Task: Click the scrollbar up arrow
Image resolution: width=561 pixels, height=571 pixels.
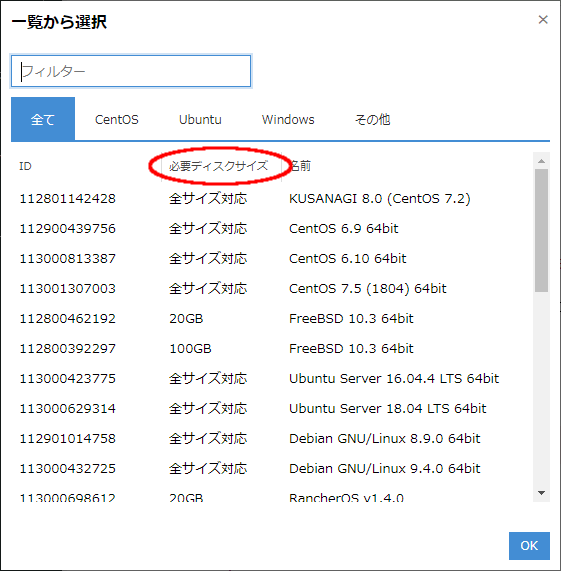Action: point(541,161)
